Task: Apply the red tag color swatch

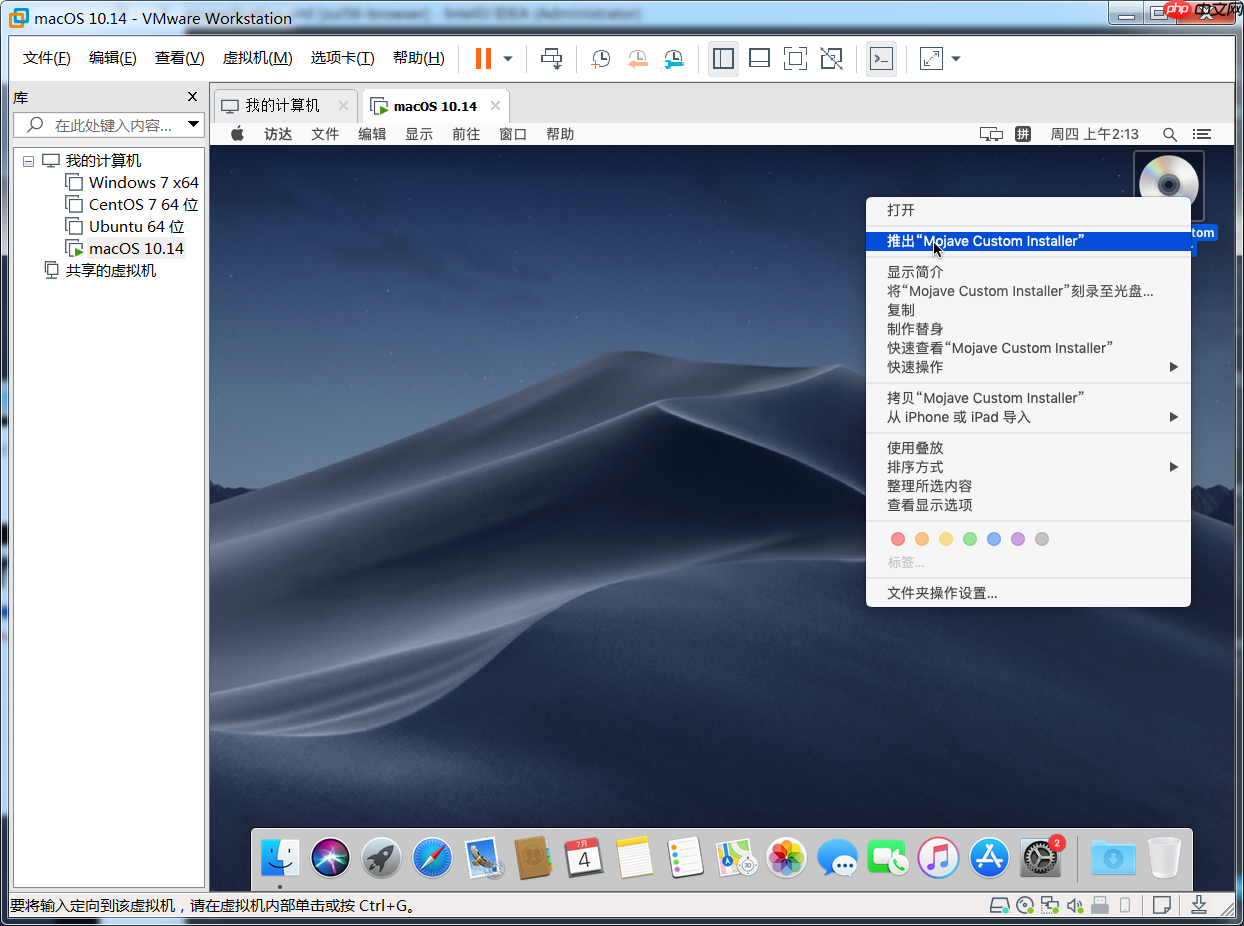Action: (x=897, y=539)
